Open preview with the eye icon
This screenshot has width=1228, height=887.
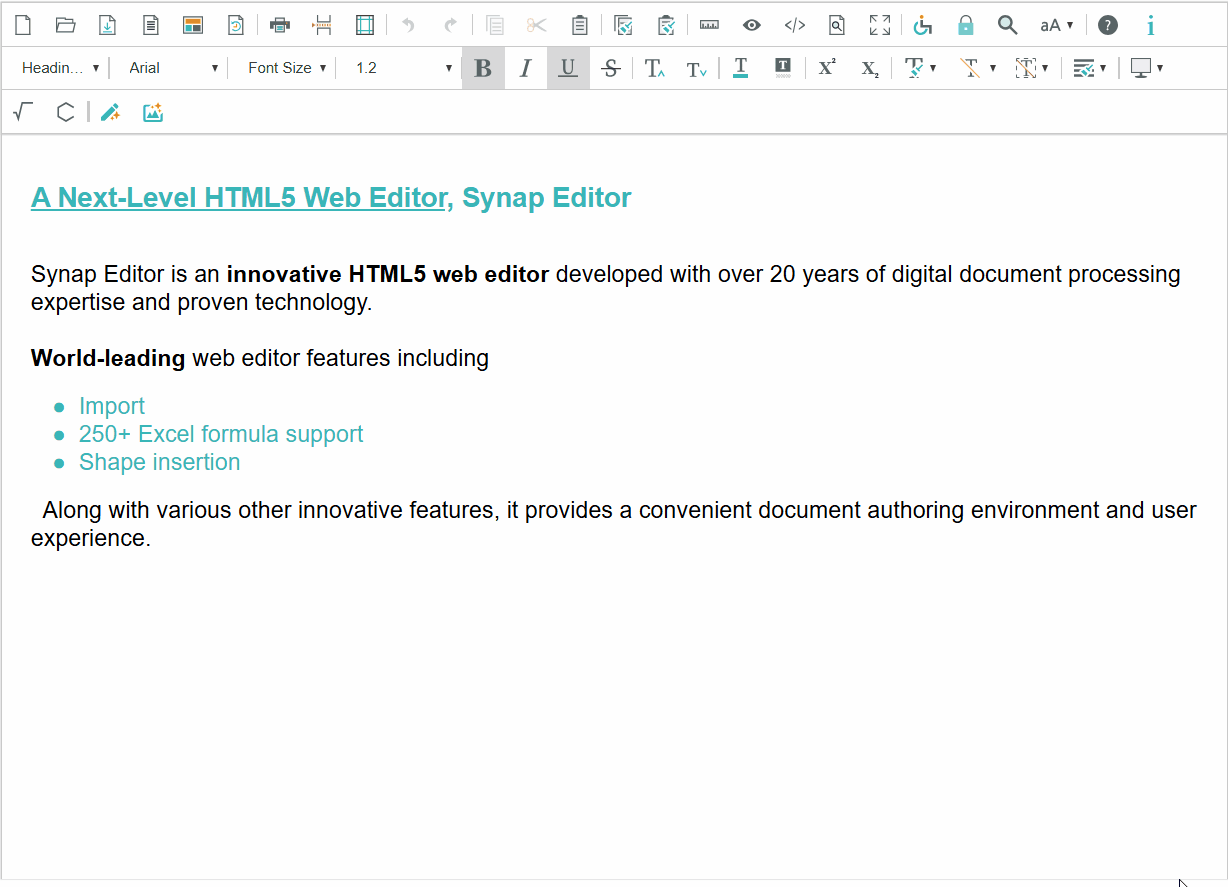752,25
